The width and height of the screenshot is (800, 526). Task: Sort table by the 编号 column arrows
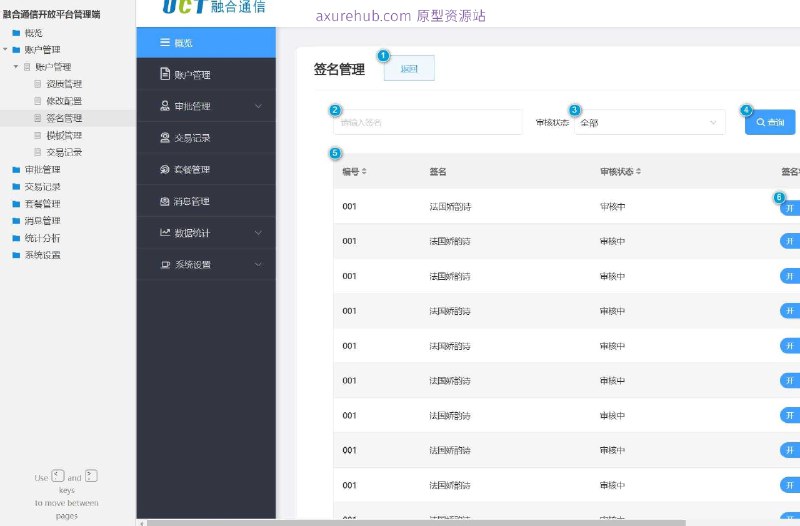[x=364, y=171]
